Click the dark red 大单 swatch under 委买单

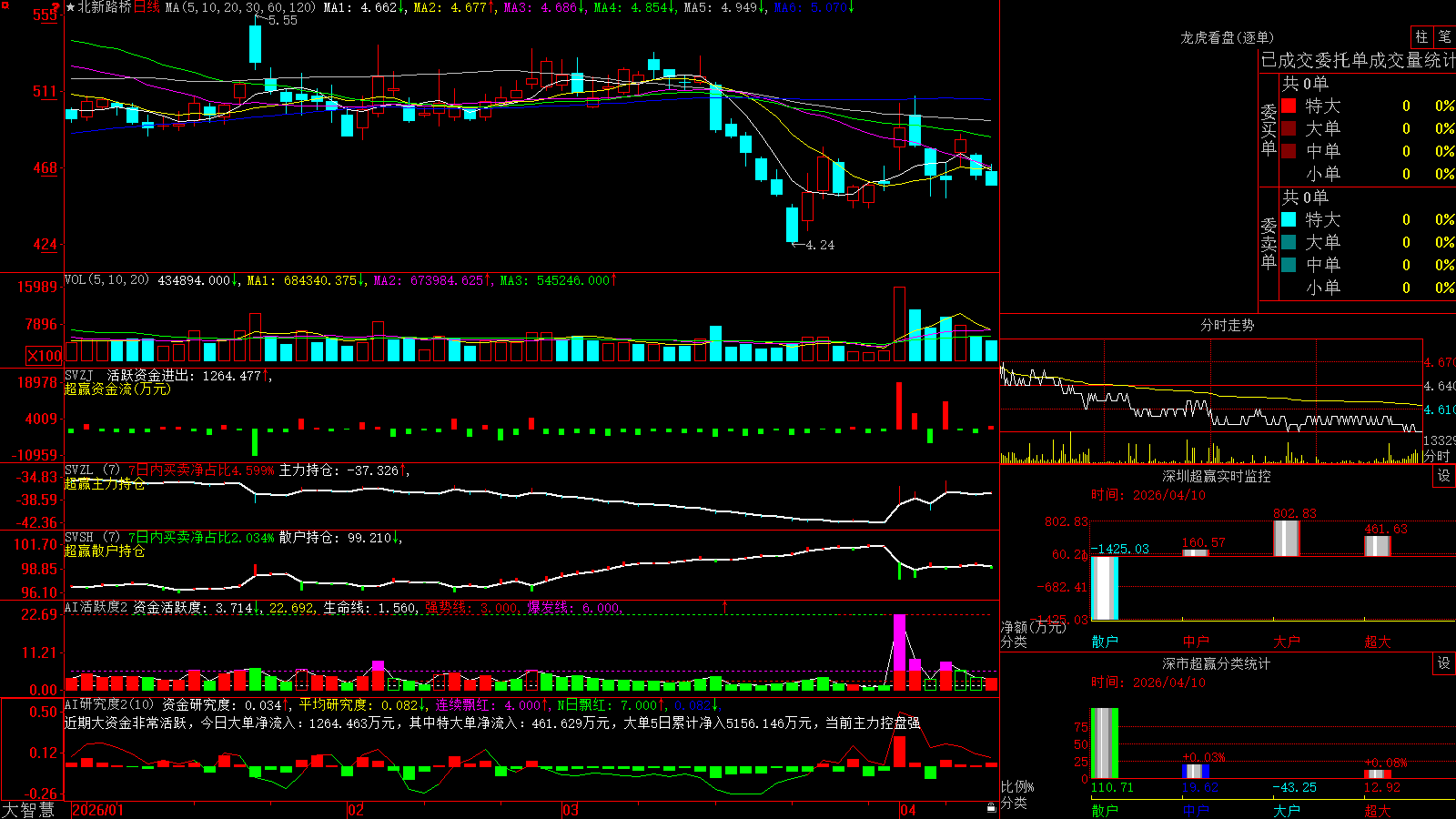[1289, 128]
